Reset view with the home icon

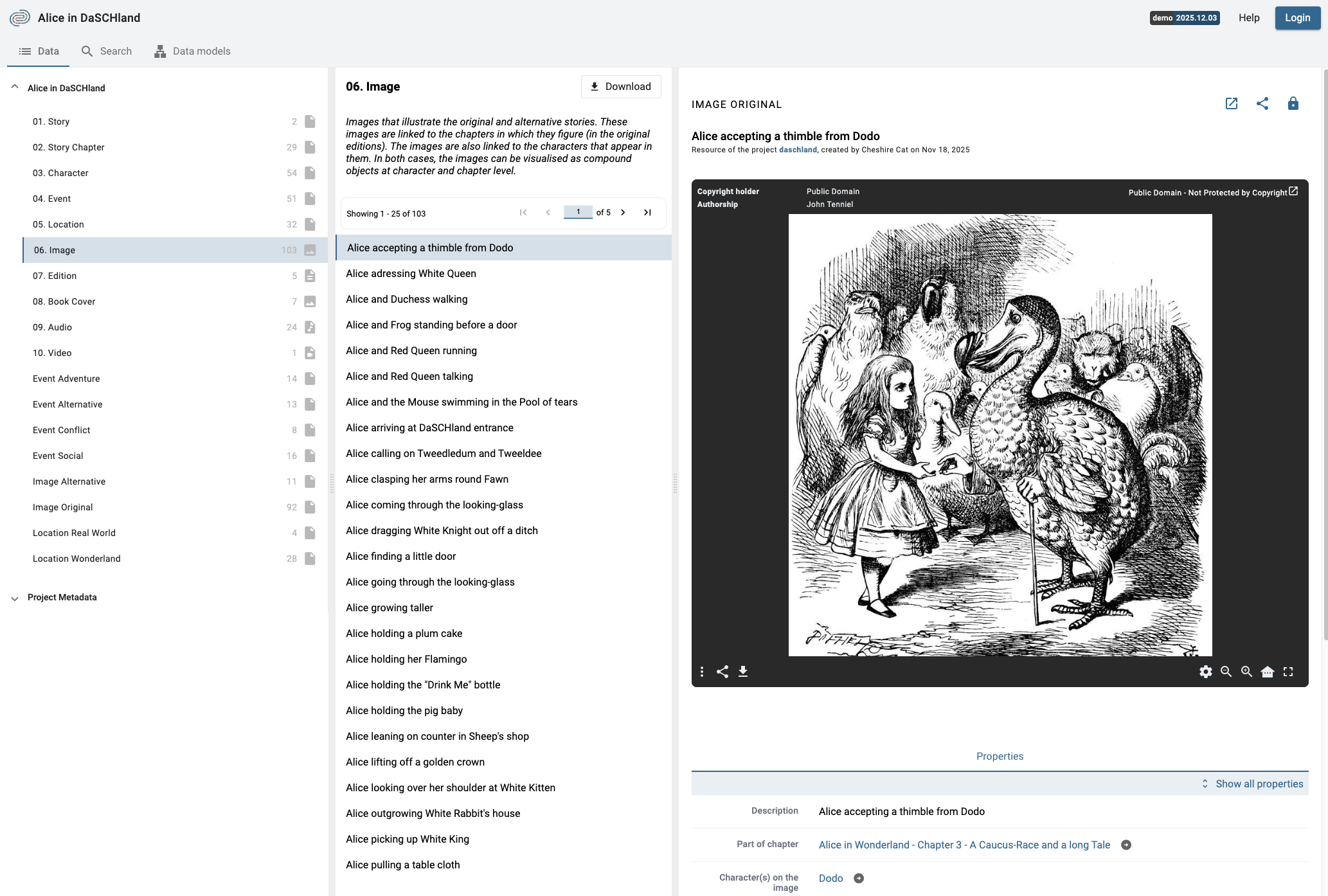(x=1268, y=672)
